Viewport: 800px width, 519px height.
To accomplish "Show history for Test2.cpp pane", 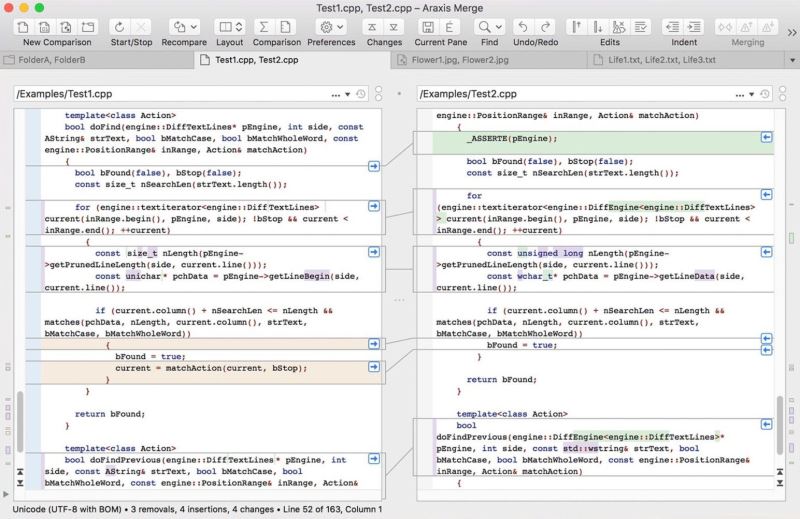I will 765,94.
